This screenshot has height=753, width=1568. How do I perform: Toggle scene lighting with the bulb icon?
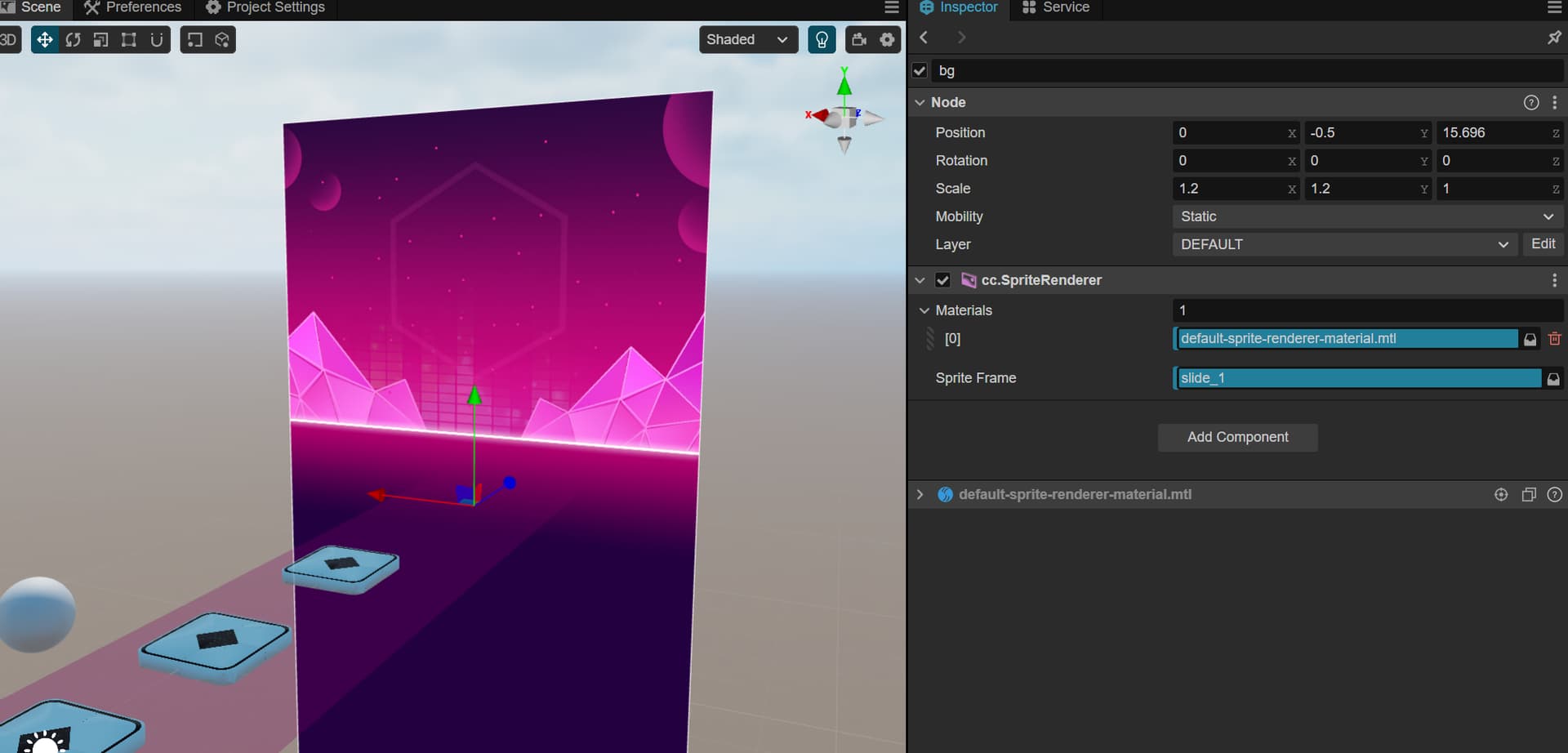click(822, 40)
